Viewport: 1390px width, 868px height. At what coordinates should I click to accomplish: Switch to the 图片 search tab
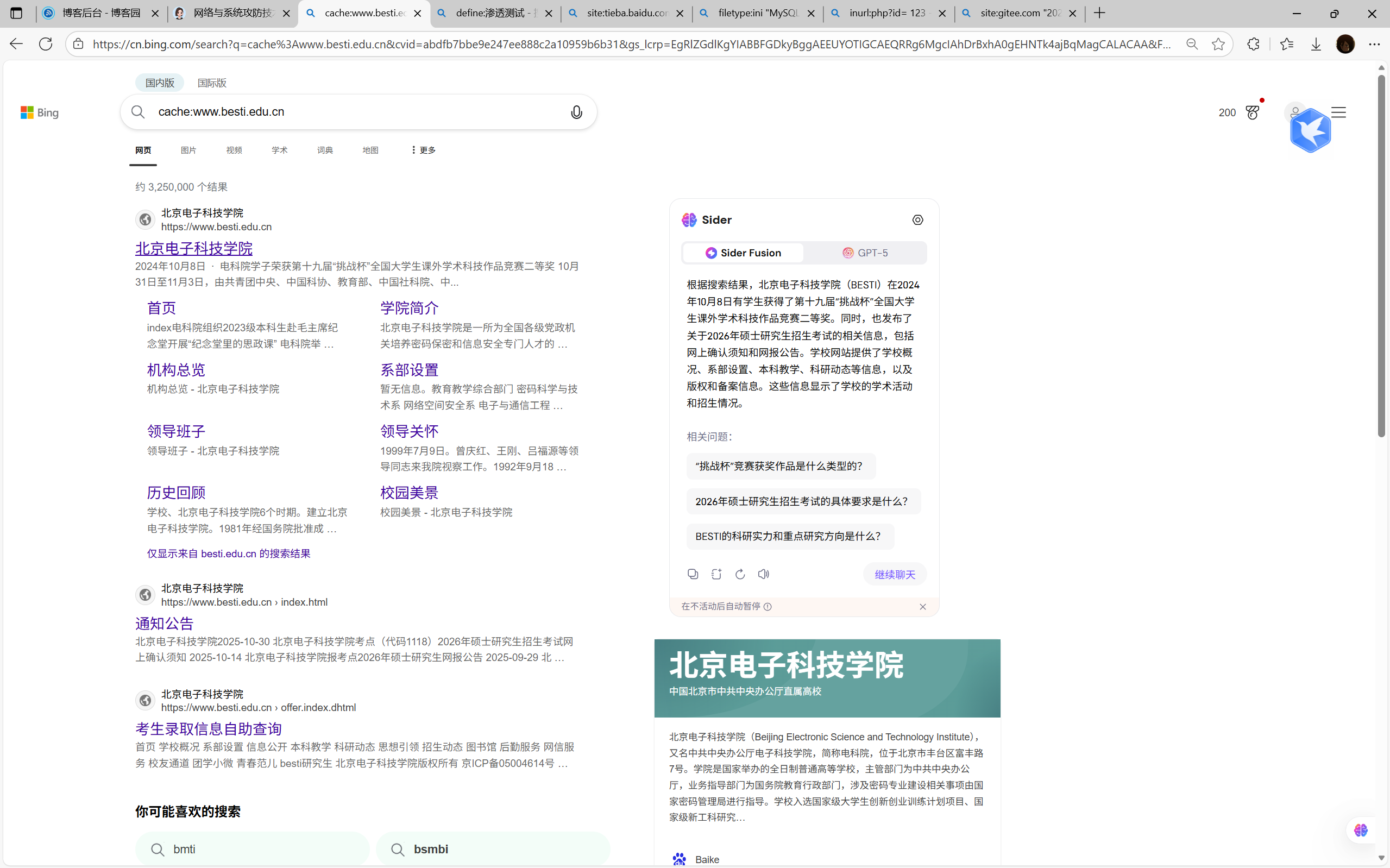[x=188, y=150]
